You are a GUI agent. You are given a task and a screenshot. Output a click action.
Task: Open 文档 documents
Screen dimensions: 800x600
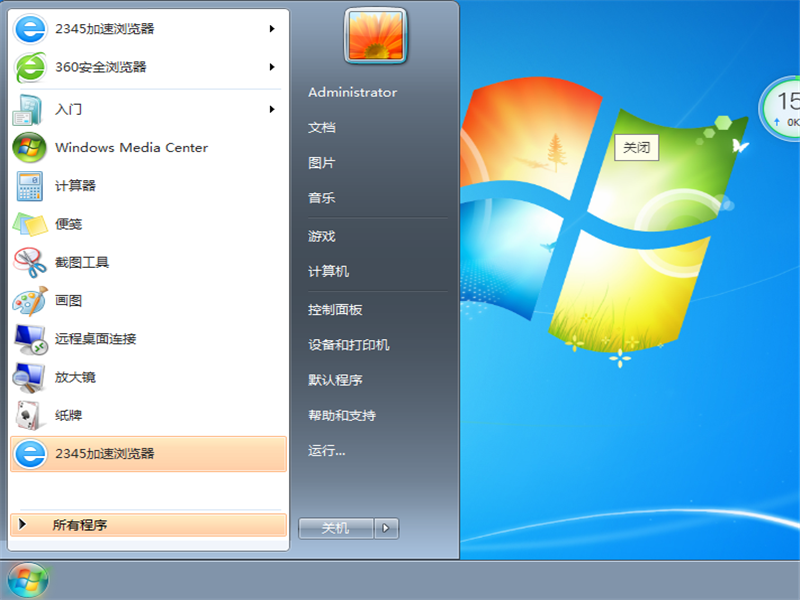322,128
